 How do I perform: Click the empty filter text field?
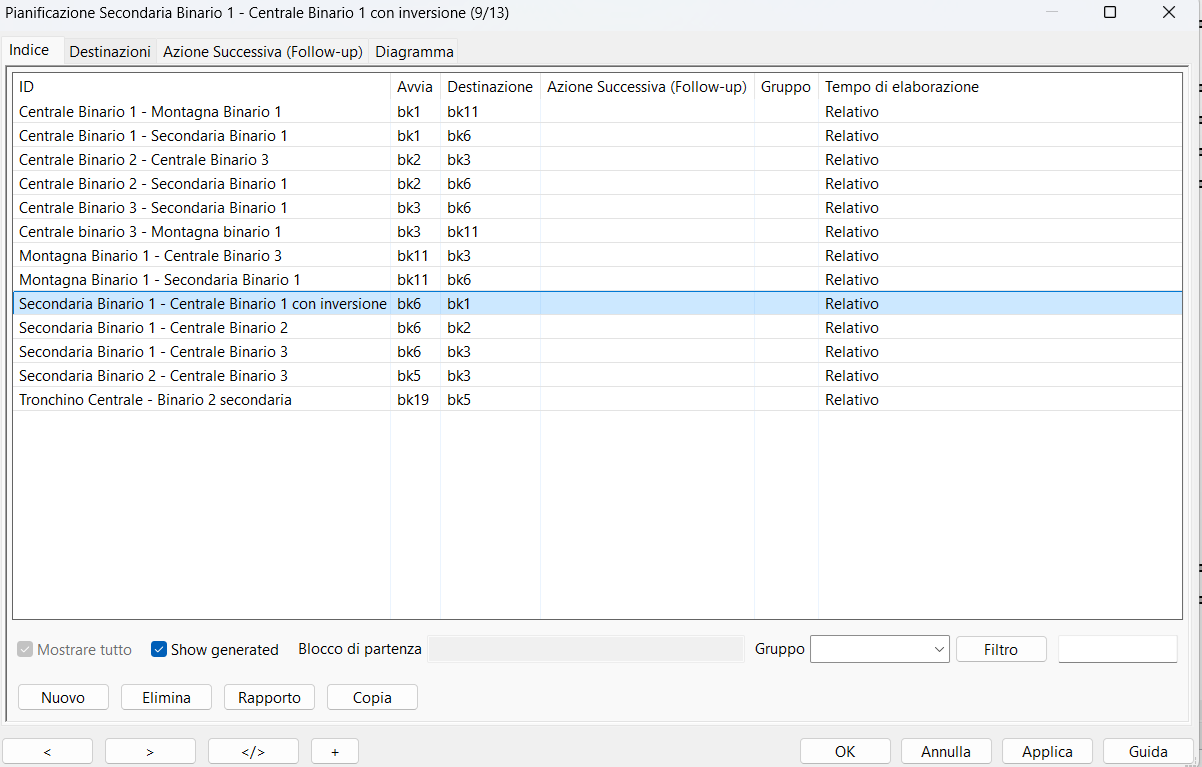coord(1117,649)
